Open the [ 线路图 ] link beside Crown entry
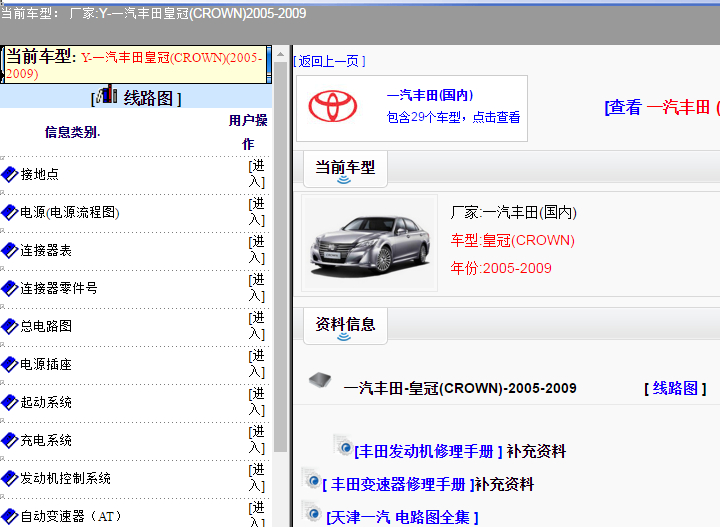720x527 pixels. (675, 388)
